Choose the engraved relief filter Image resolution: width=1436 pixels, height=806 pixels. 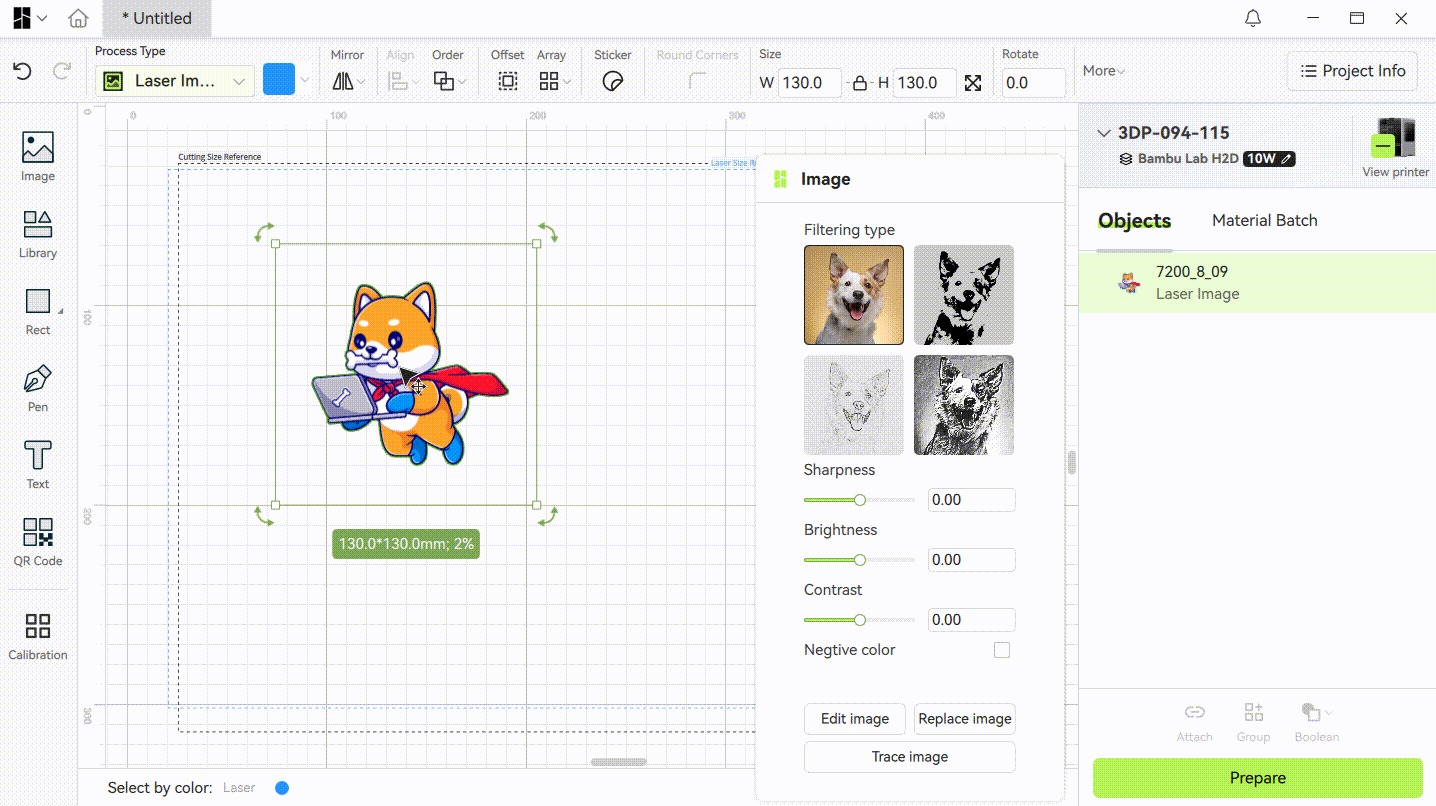[964, 405]
